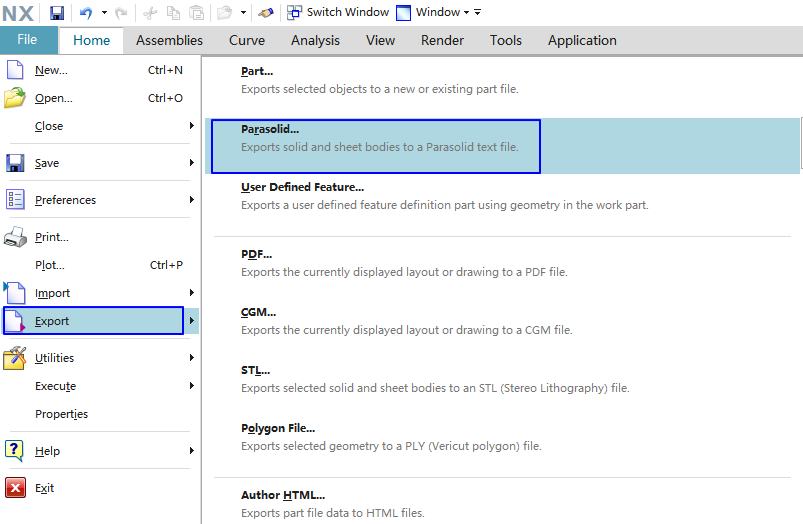
Task: Click the NX logo
Action: coord(18,13)
